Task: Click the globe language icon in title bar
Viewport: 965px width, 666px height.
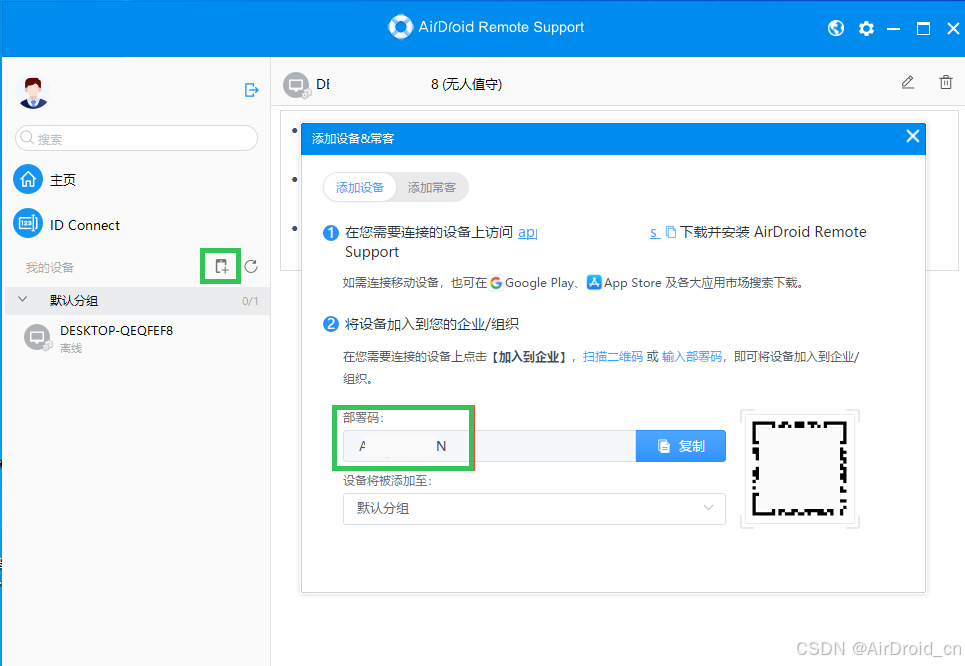Action: click(836, 28)
